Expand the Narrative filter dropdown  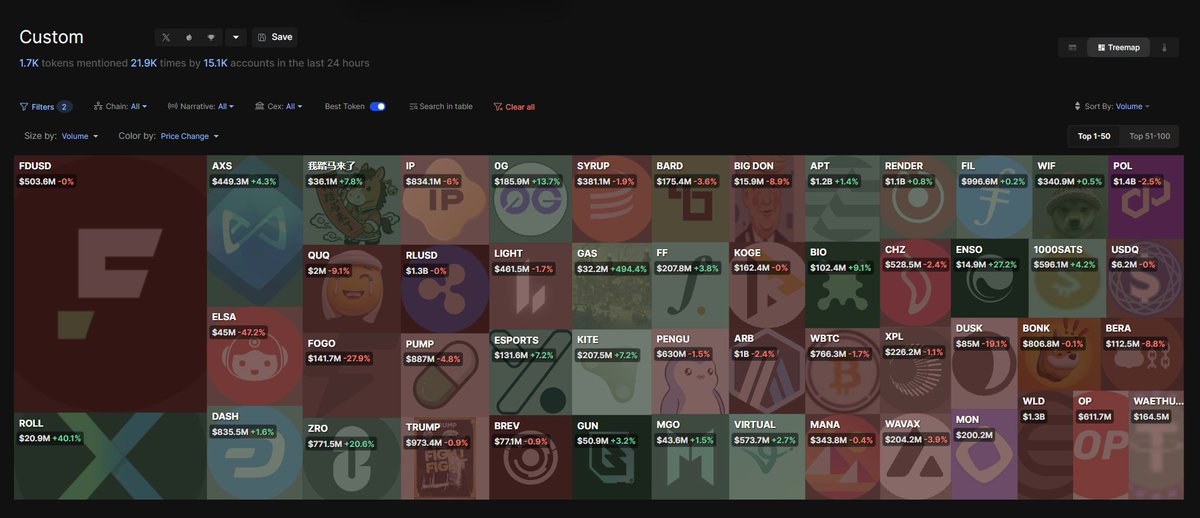(x=201, y=106)
